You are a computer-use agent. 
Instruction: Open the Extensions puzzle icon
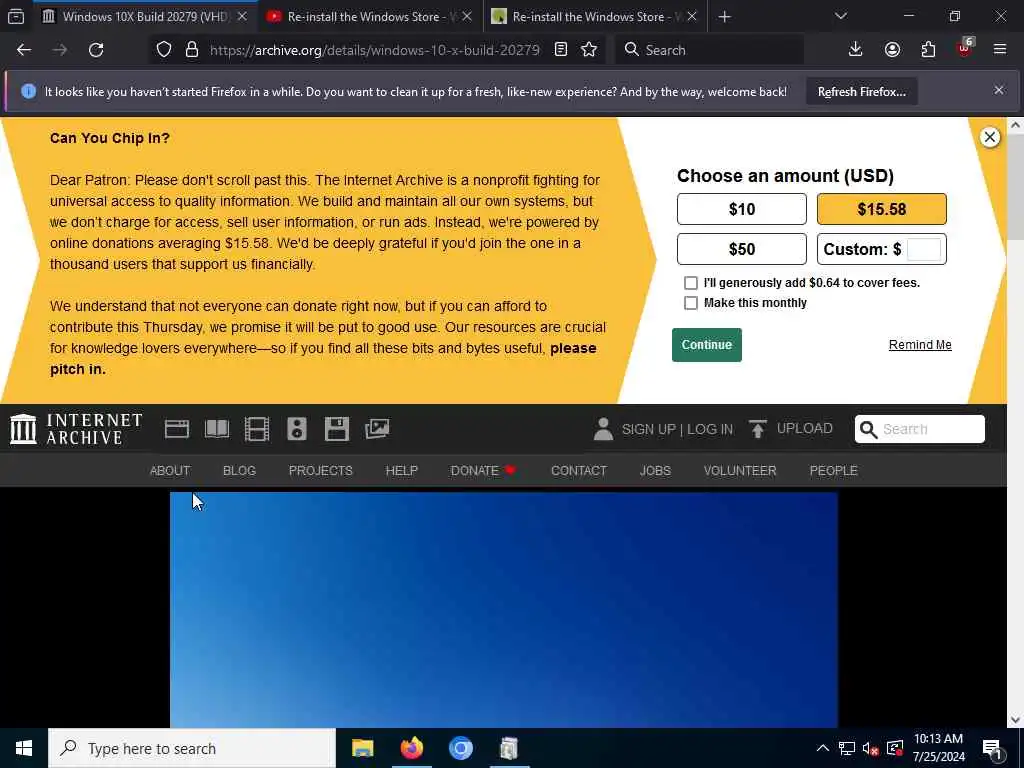click(928, 50)
